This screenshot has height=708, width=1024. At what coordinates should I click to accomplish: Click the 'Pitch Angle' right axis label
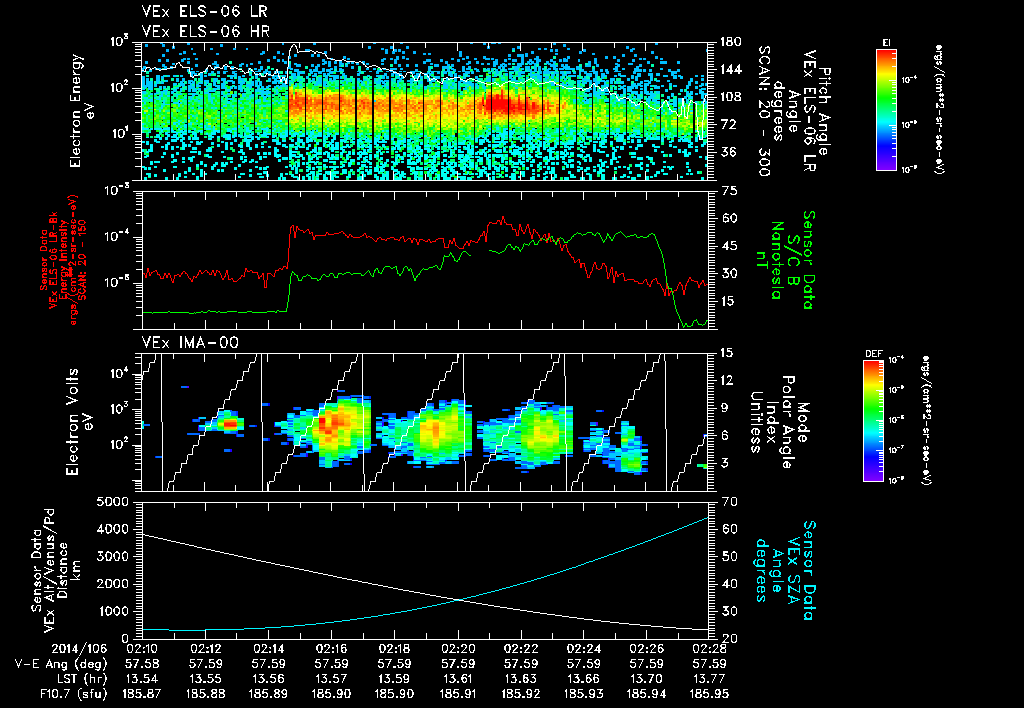click(x=824, y=111)
